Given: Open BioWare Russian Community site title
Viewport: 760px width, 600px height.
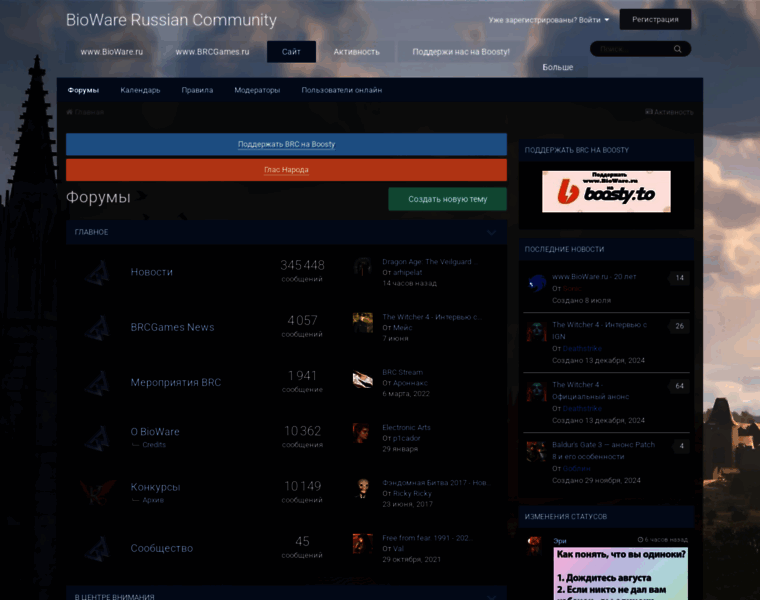Looking at the screenshot, I should coord(171,20).
